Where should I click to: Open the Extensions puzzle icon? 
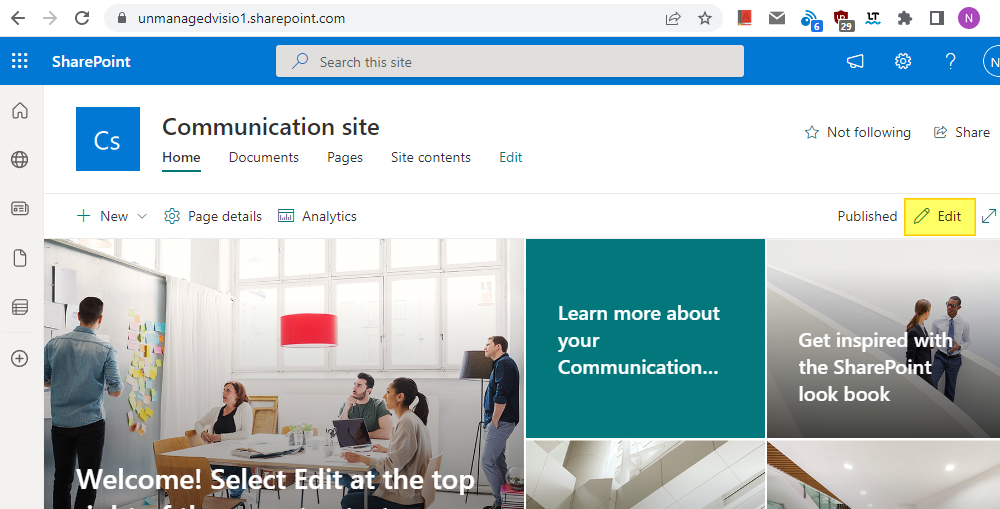coord(904,18)
